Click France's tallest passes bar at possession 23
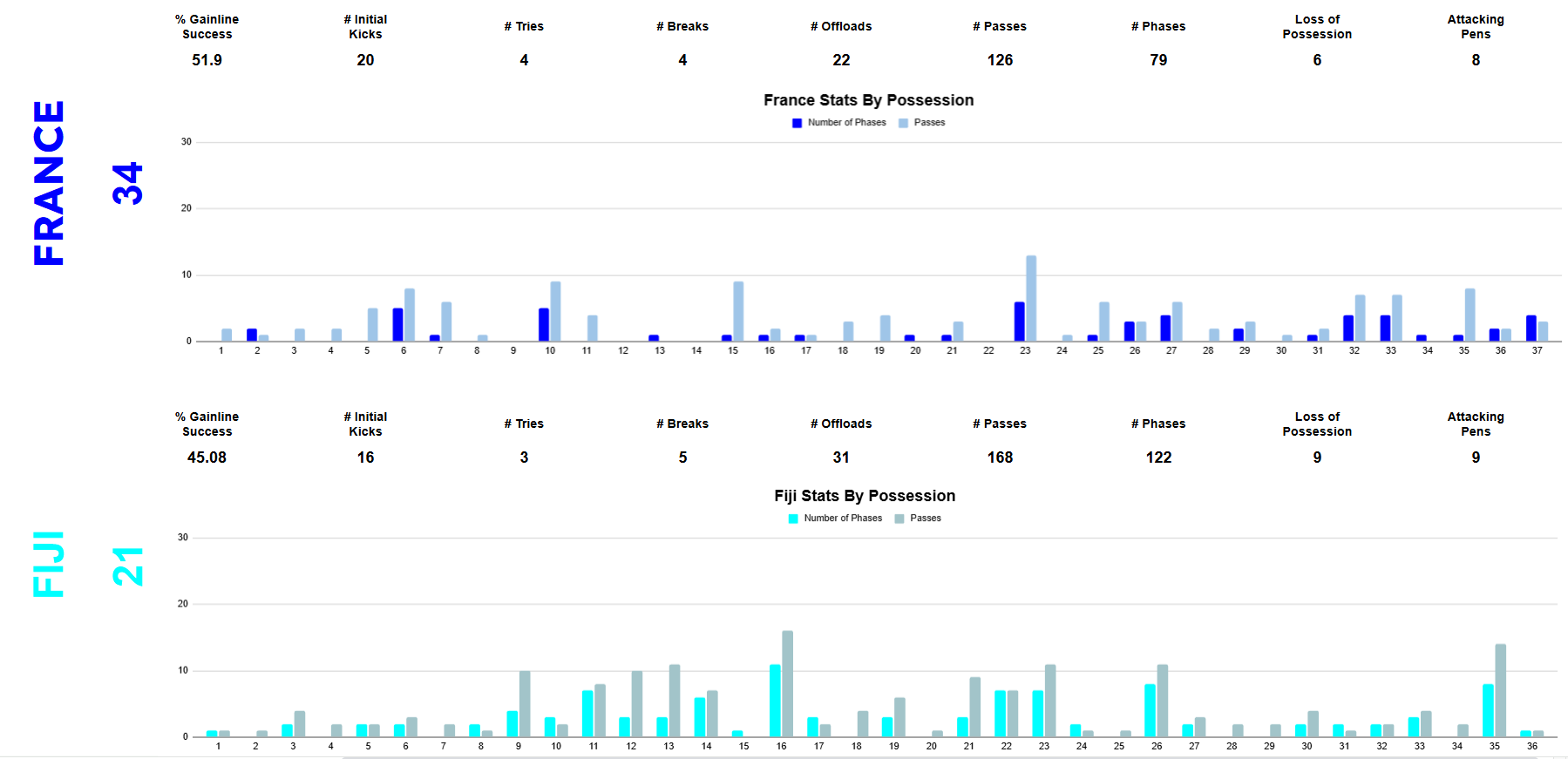 click(1031, 298)
